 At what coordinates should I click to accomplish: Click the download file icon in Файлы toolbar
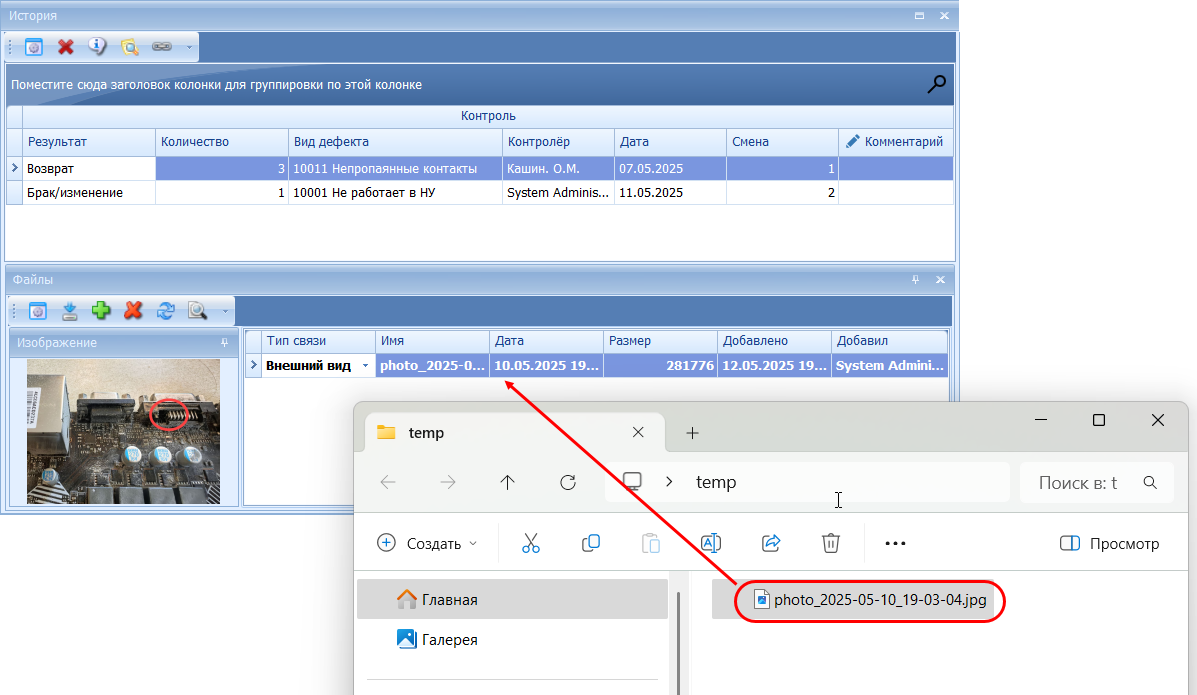[70, 311]
